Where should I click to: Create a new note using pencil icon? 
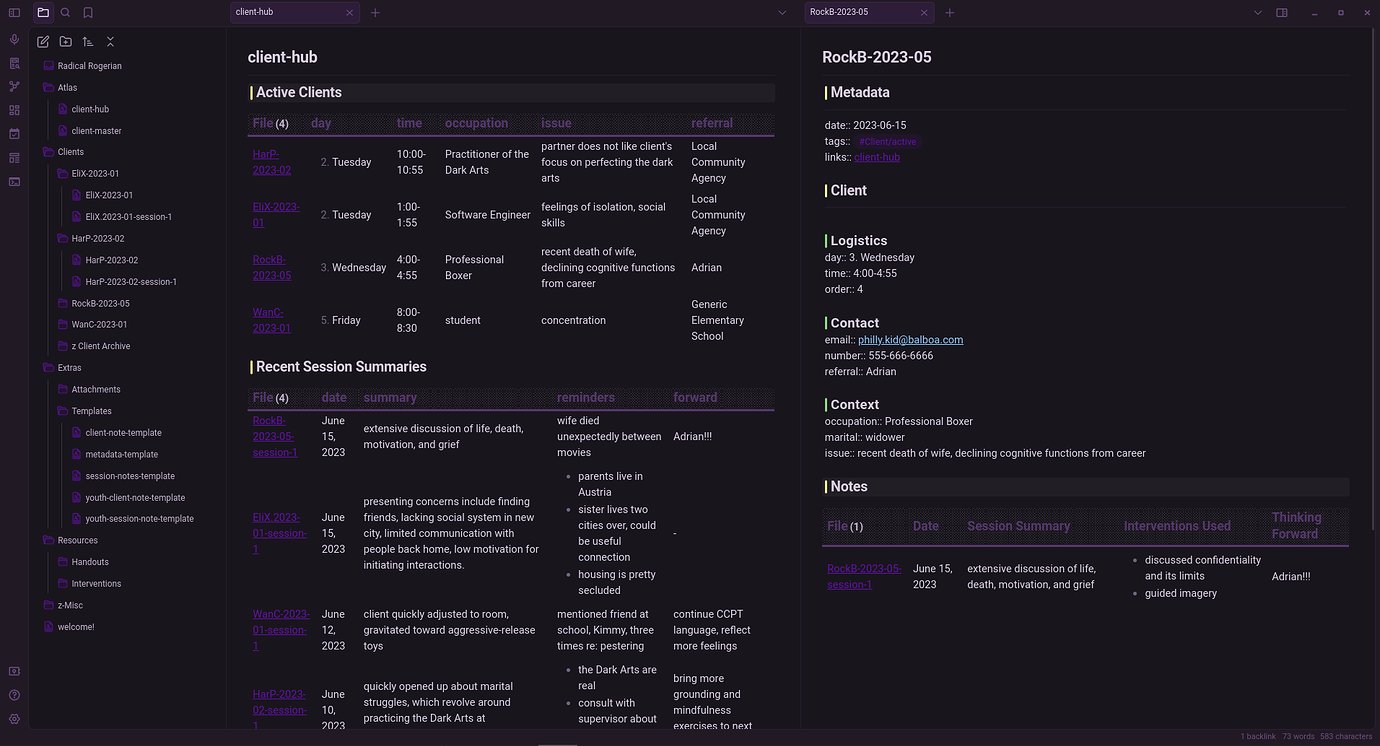click(x=42, y=41)
